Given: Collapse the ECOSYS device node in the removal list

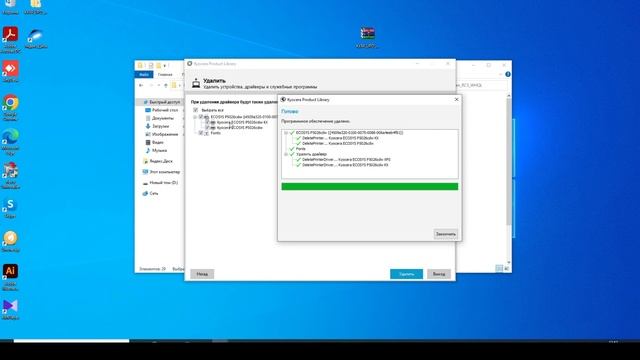Looking at the screenshot, I should [195, 117].
